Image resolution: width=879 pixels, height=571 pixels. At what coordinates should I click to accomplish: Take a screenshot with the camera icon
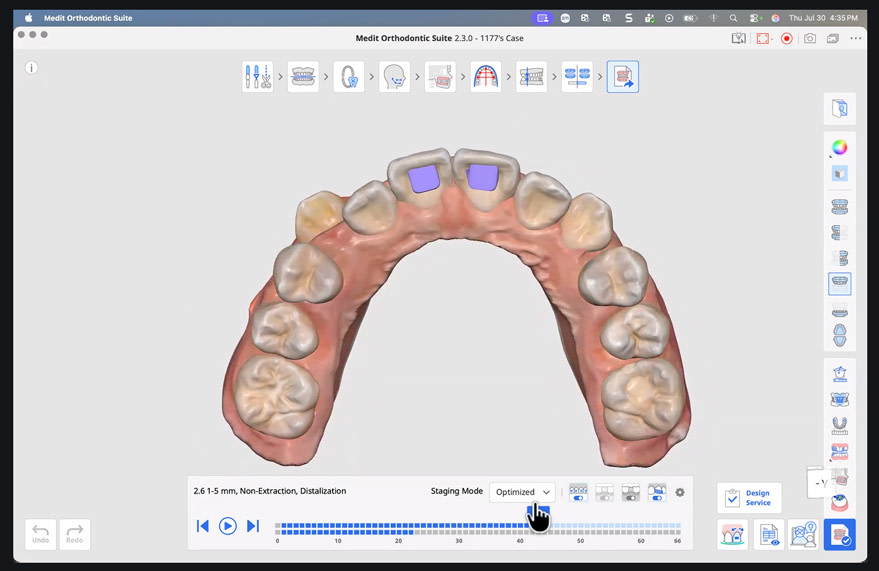pyautogui.click(x=809, y=39)
